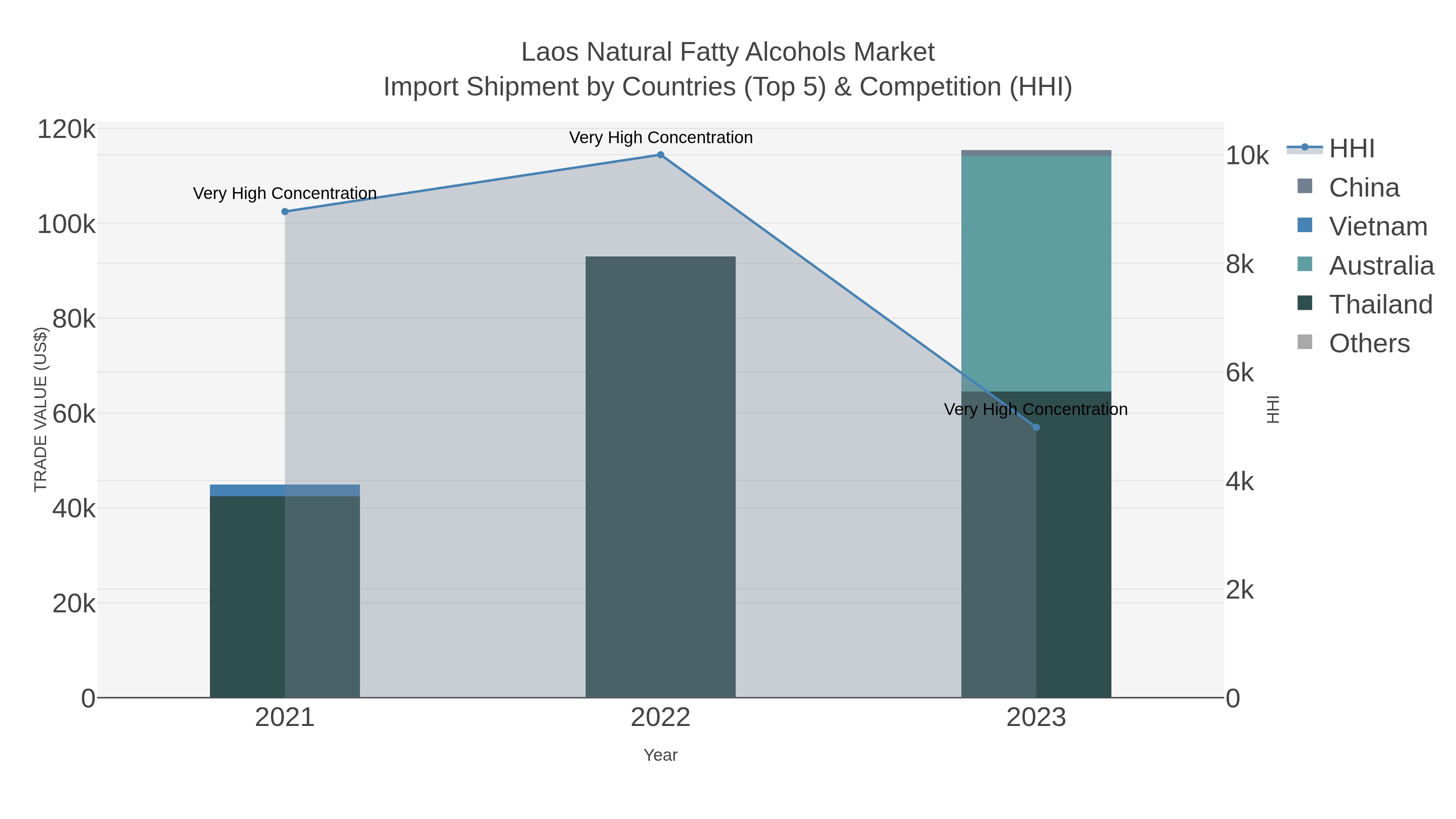Viewport: 1456px width, 819px height.
Task: Toggle the Vietnam legend entry
Action: (x=1362, y=226)
